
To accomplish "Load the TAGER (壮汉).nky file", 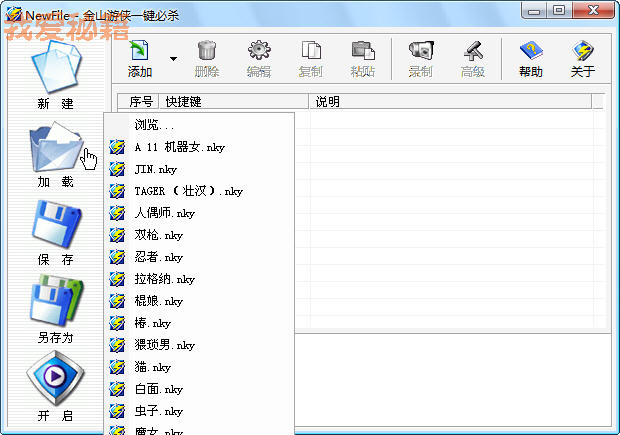I will coord(188,191).
